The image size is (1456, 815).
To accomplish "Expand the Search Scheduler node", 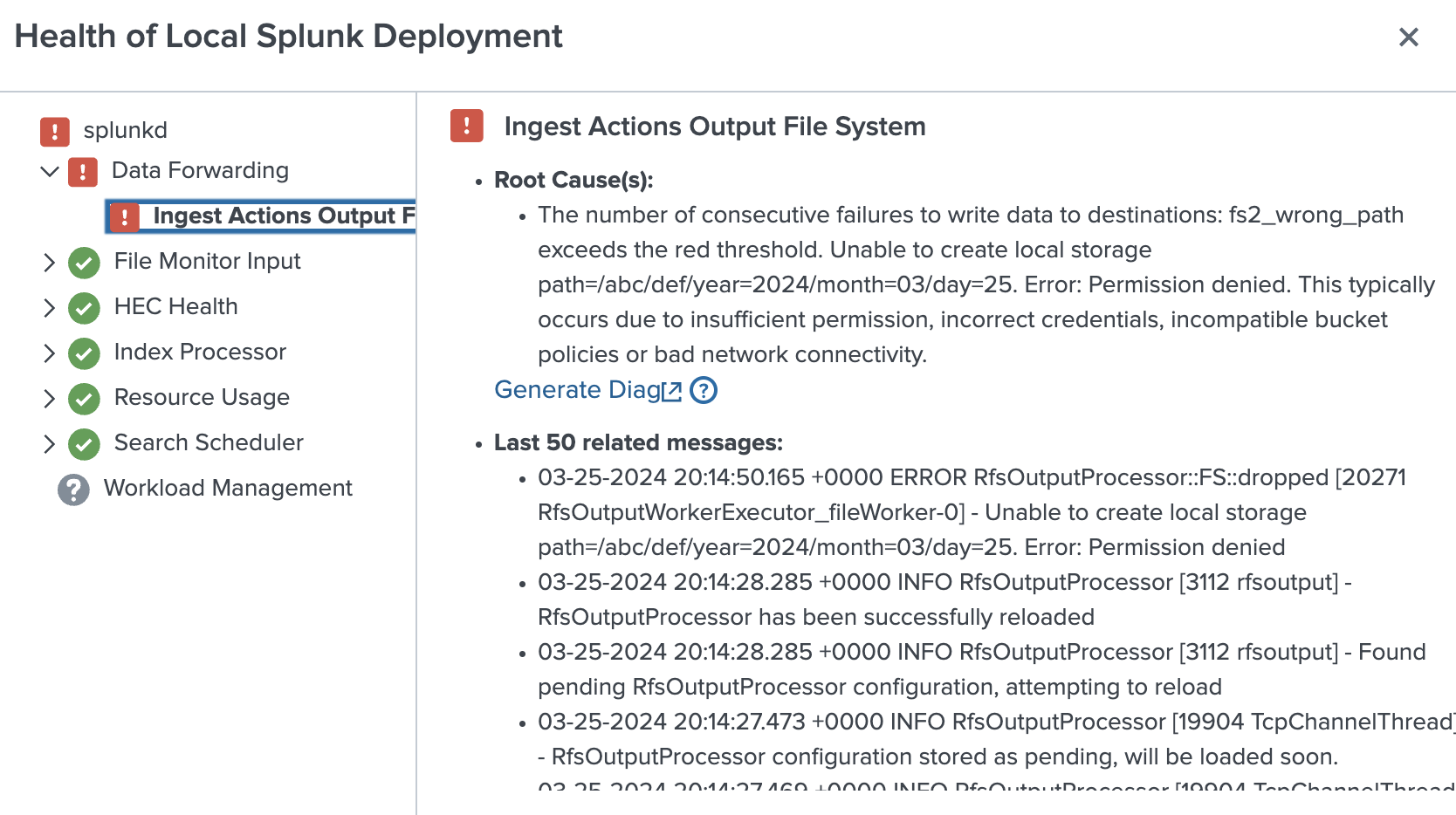I will pos(50,444).
